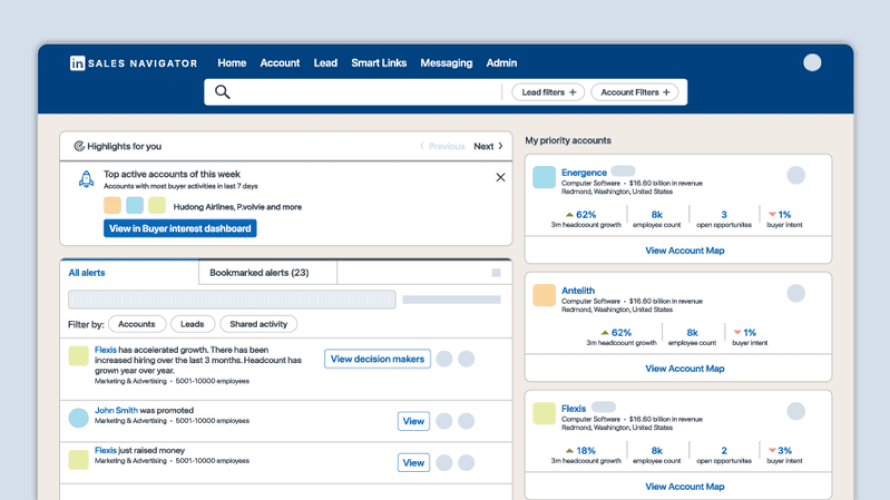This screenshot has height=500, width=890.
Task: Click Flexis logo on accelerated growth alert
Action: pos(78,356)
